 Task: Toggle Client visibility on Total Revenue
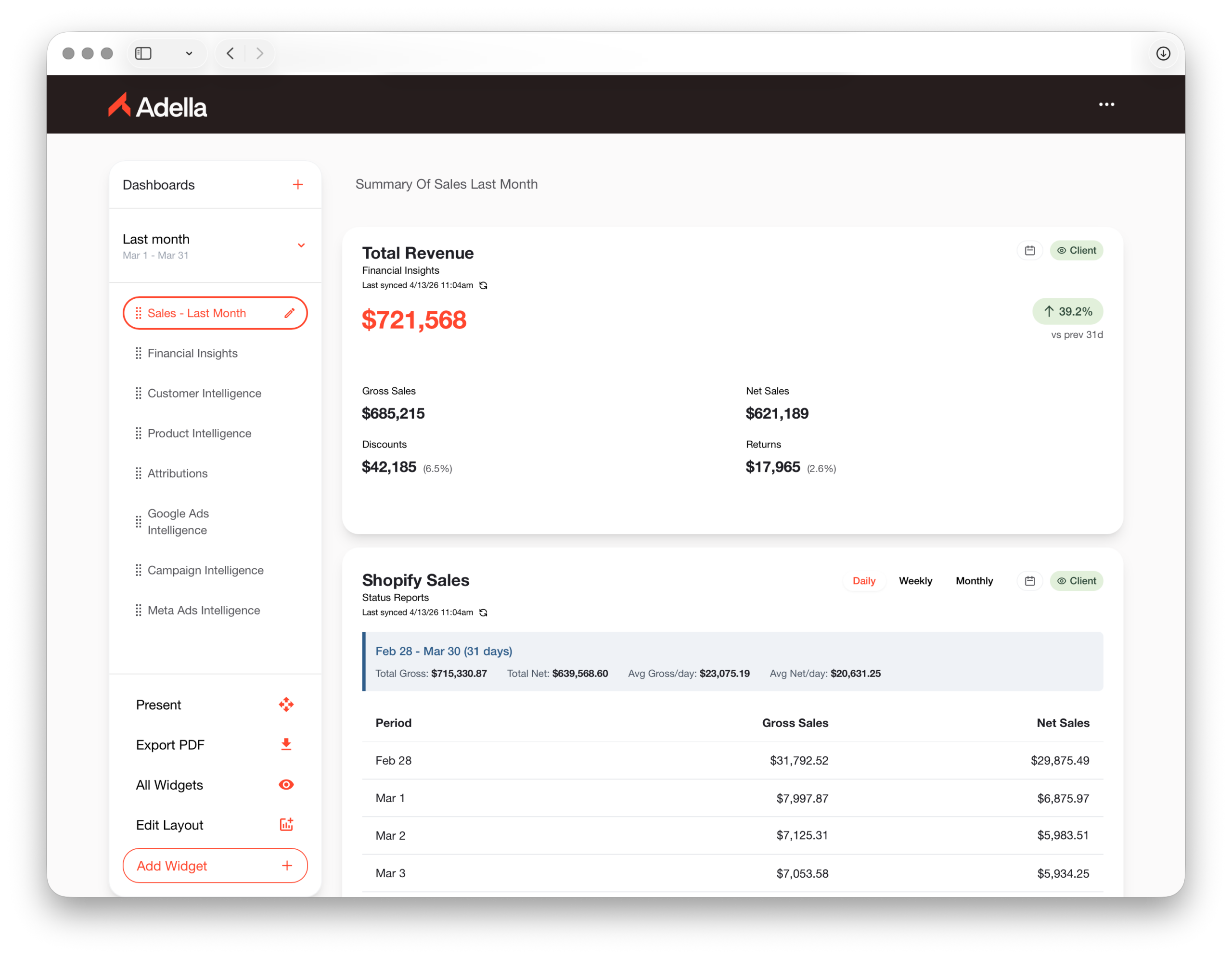pos(1076,251)
